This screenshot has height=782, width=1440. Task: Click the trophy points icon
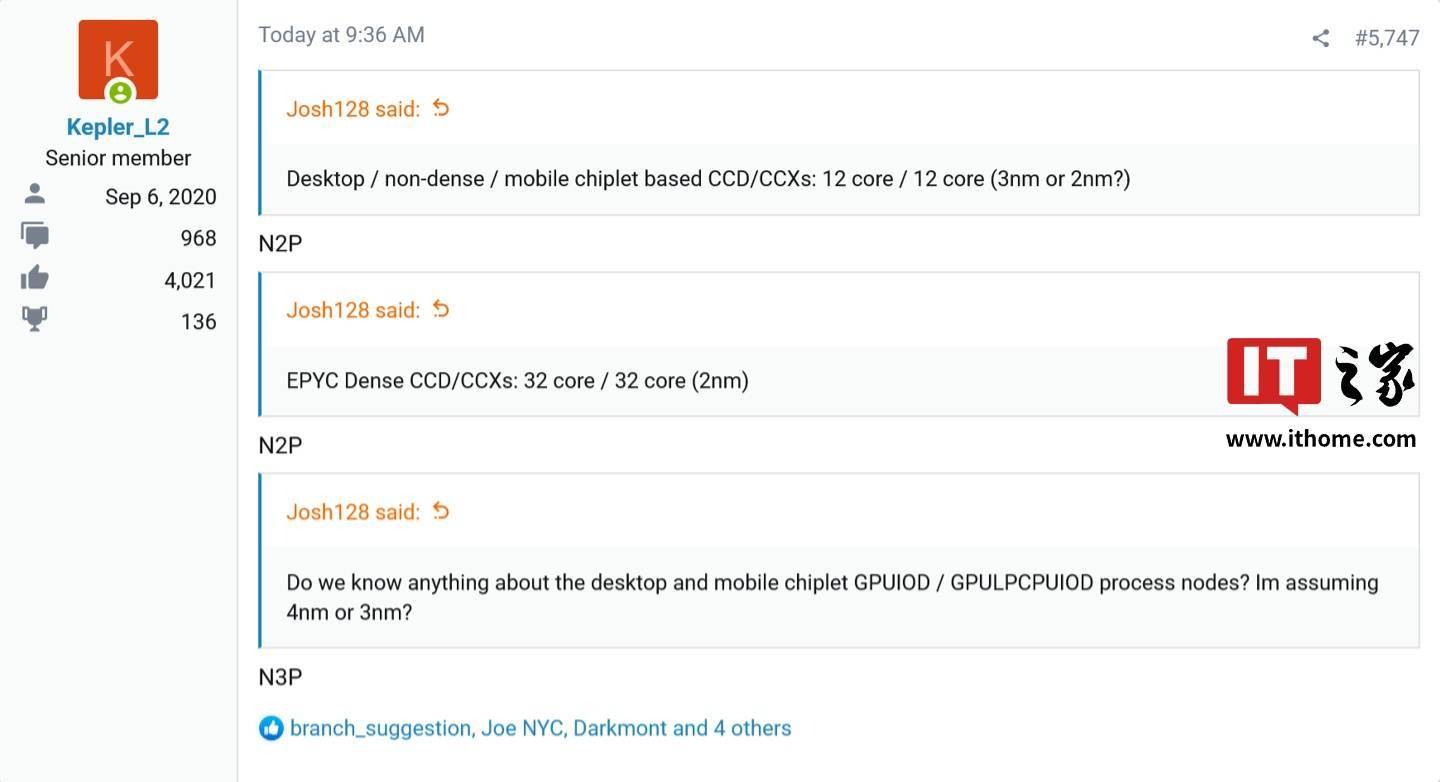tap(35, 320)
